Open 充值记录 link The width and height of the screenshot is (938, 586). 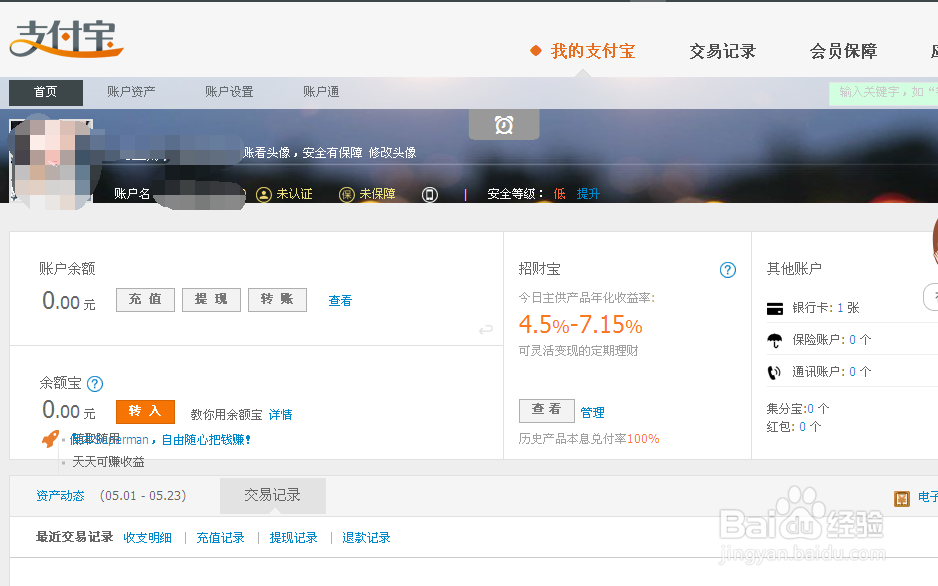click(221, 538)
